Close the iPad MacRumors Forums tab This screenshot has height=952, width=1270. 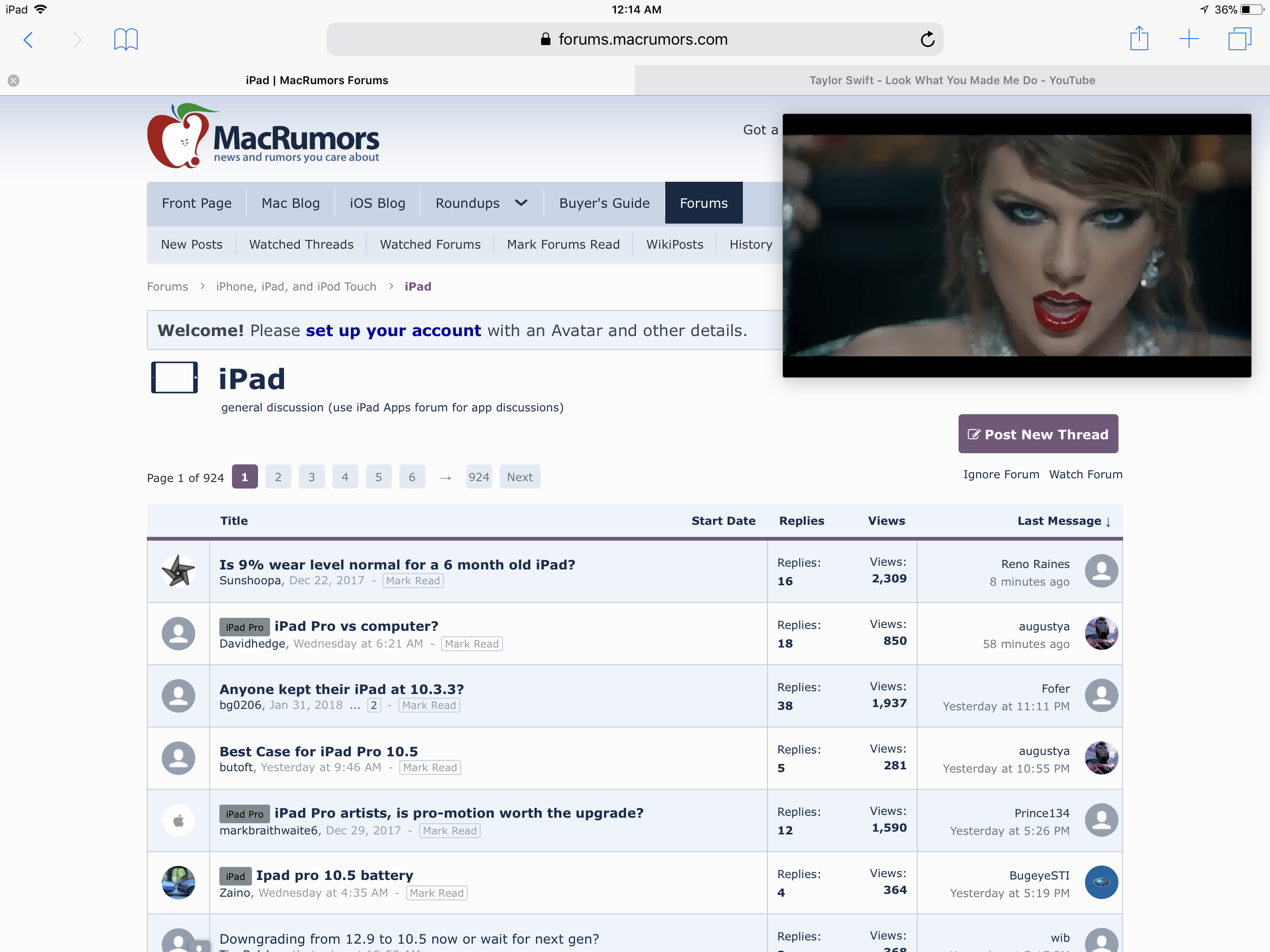pos(14,80)
